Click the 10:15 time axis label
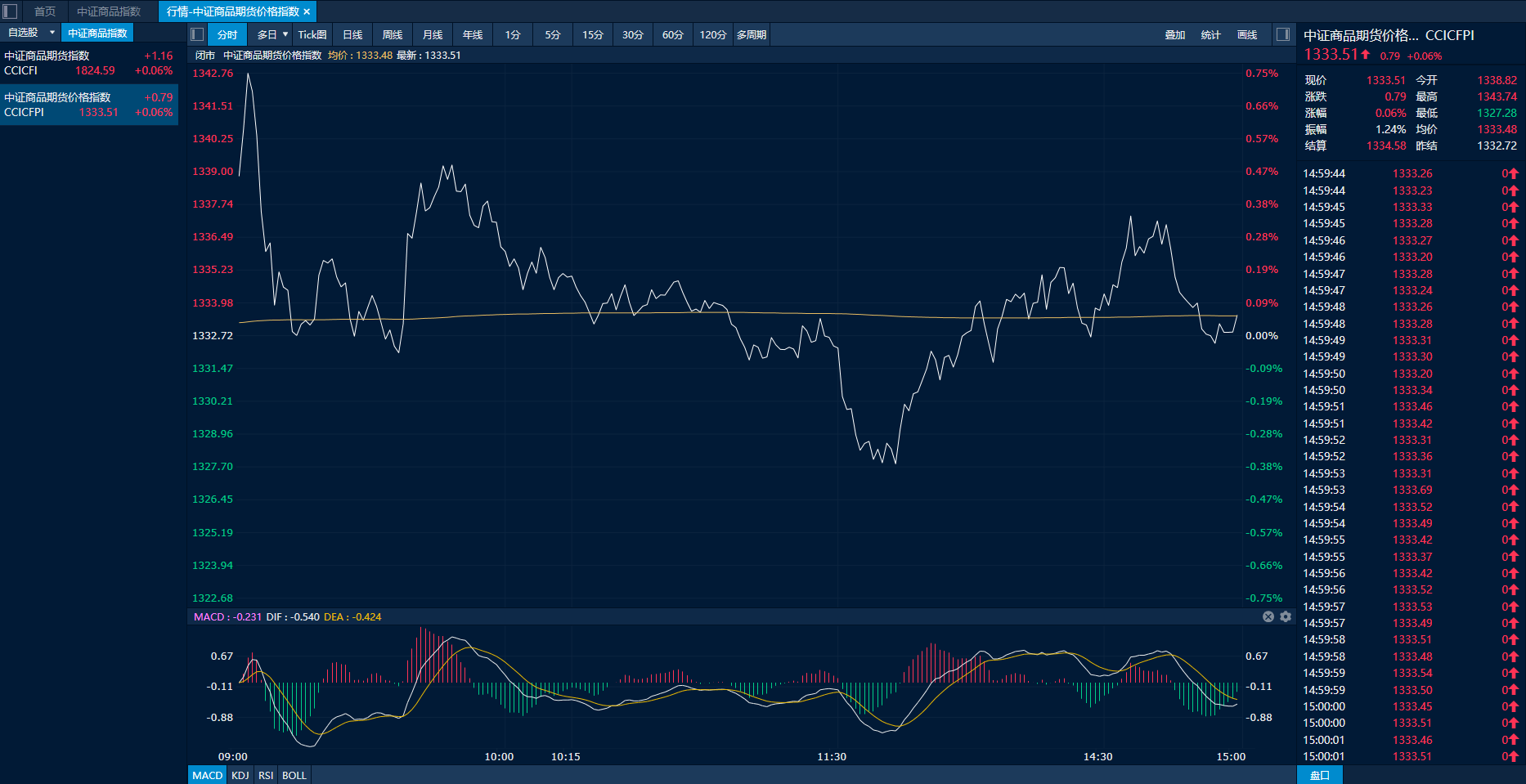The width and height of the screenshot is (1526, 784). (565, 756)
